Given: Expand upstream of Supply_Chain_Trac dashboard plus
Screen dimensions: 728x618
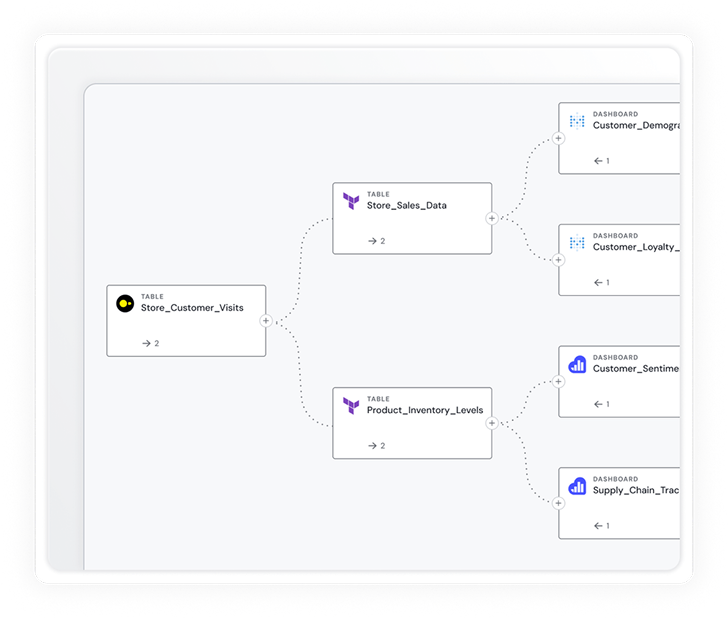Looking at the screenshot, I should (x=559, y=503).
